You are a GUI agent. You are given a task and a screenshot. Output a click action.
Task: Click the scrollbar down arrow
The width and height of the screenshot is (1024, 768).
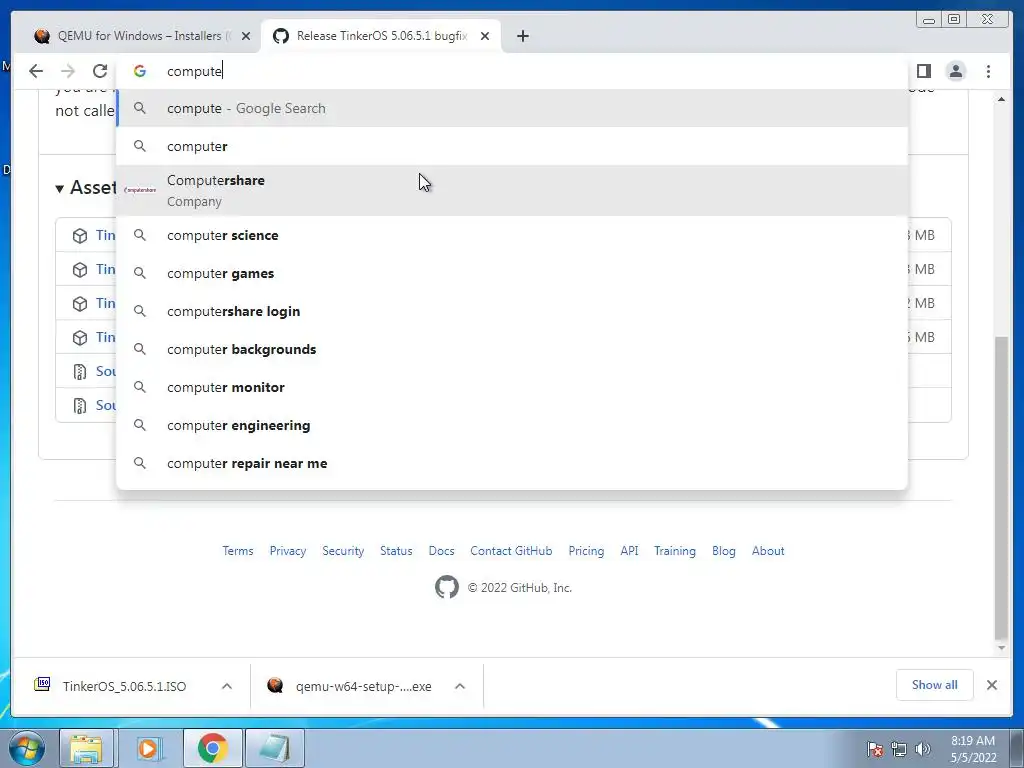click(1001, 648)
